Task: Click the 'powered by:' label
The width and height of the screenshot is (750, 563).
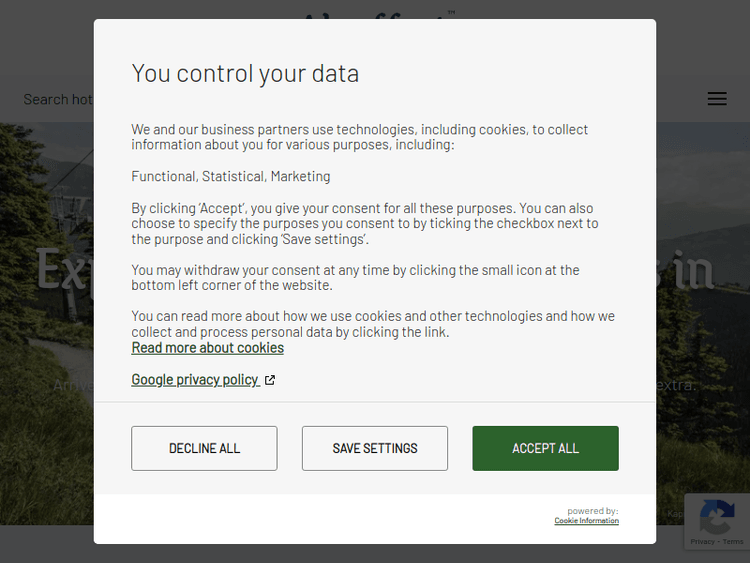Action: coord(592,511)
